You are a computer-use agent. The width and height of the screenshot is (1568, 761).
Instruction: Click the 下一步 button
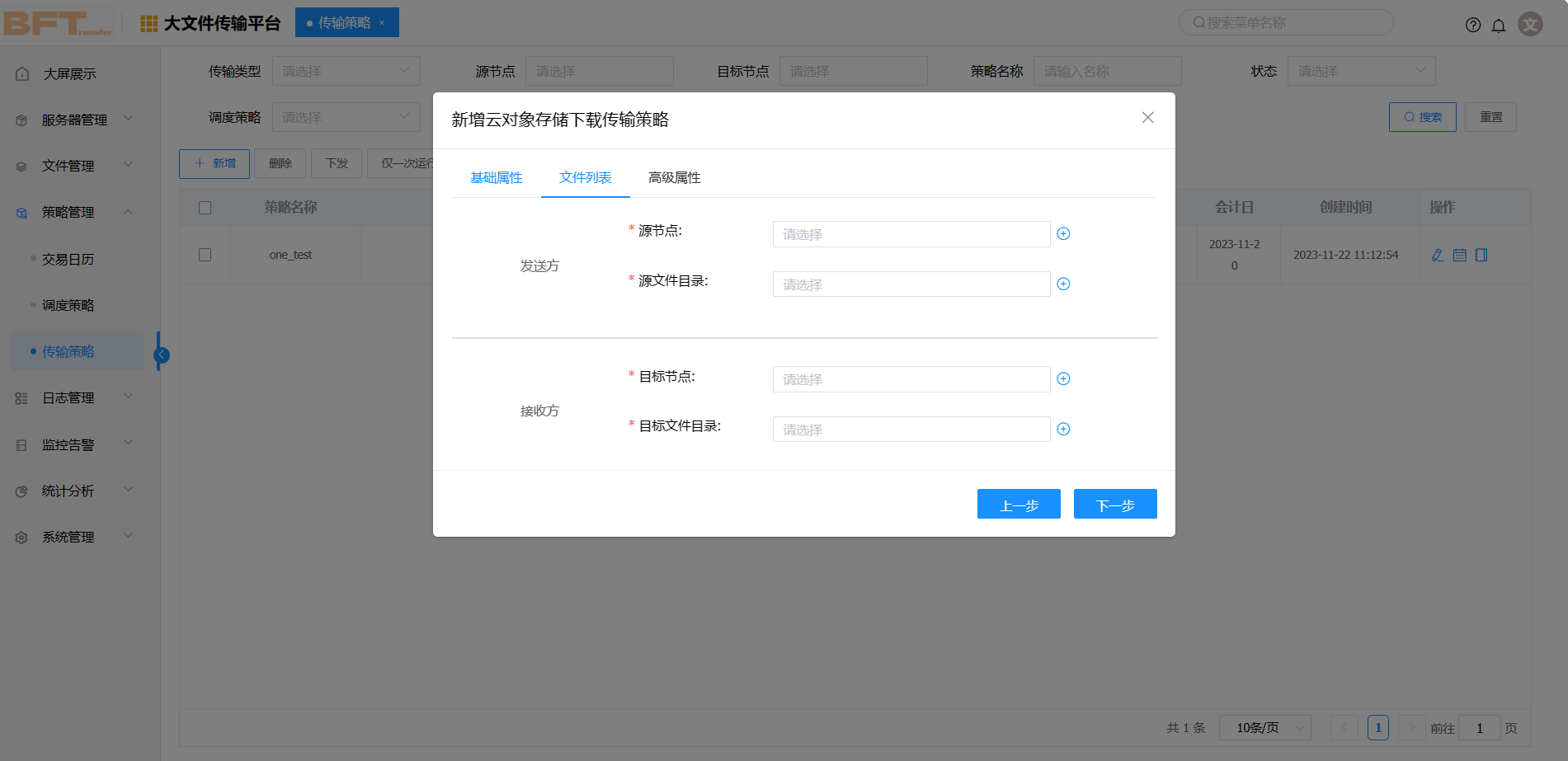(1114, 505)
